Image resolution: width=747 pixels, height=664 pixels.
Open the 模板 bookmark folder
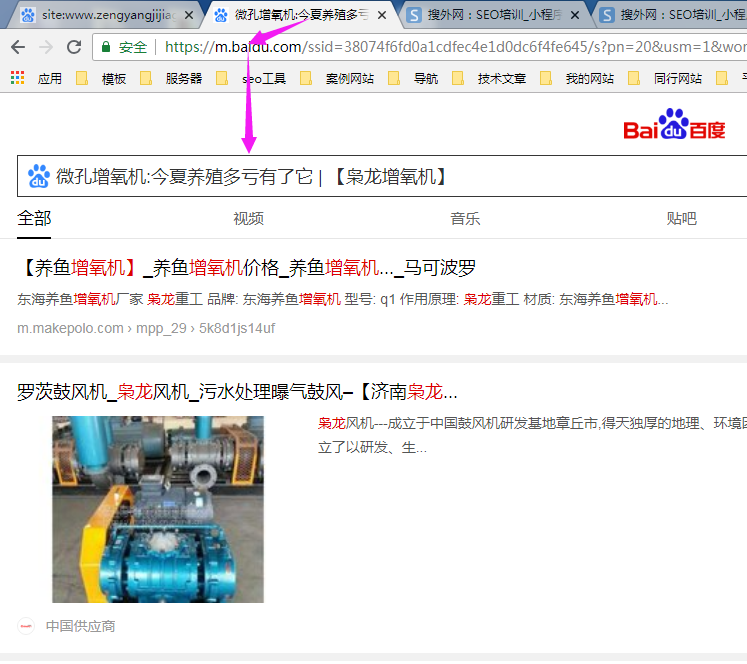[x=103, y=78]
